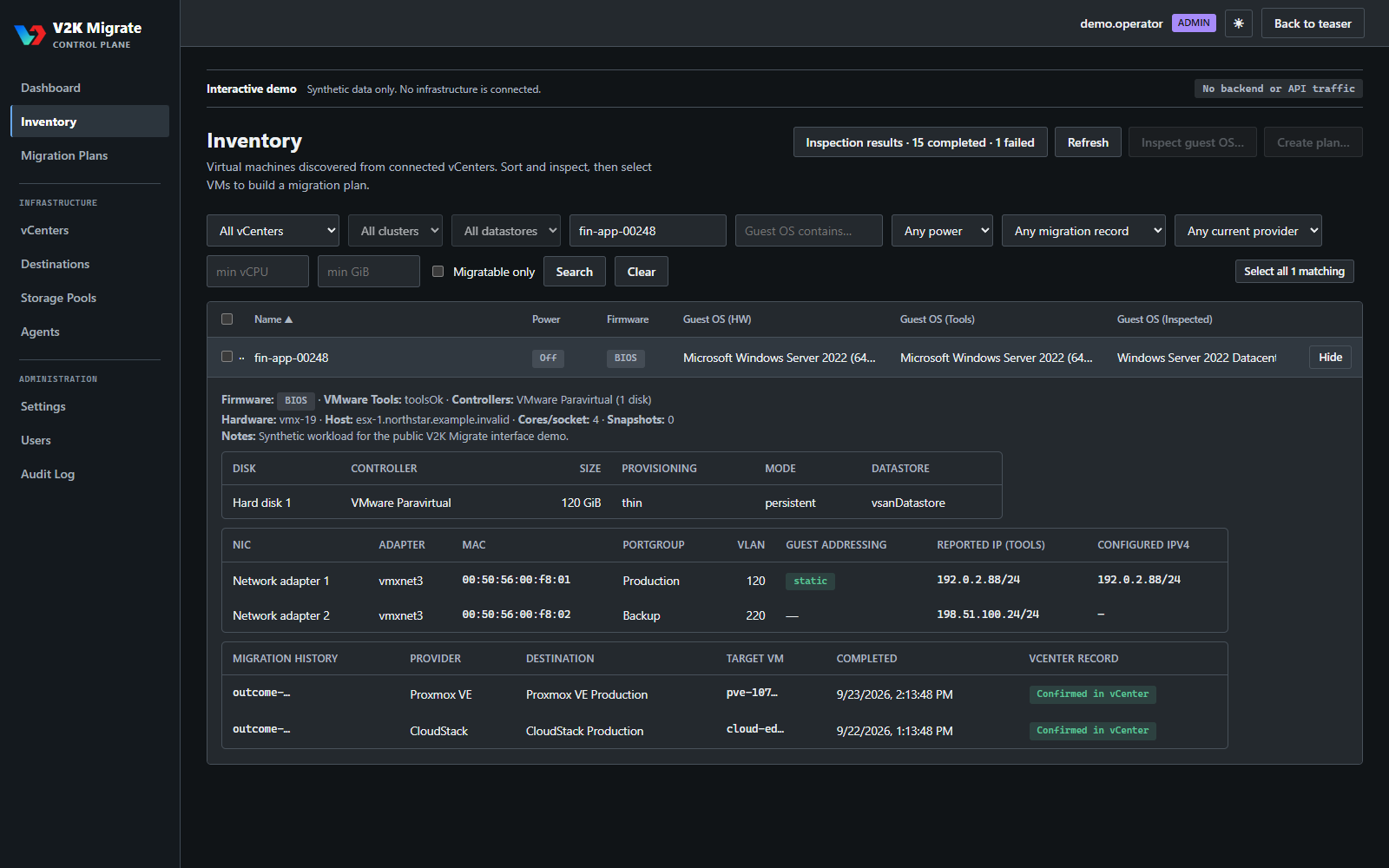Click demo.operator username
The image size is (1389, 868).
(x=1121, y=23)
